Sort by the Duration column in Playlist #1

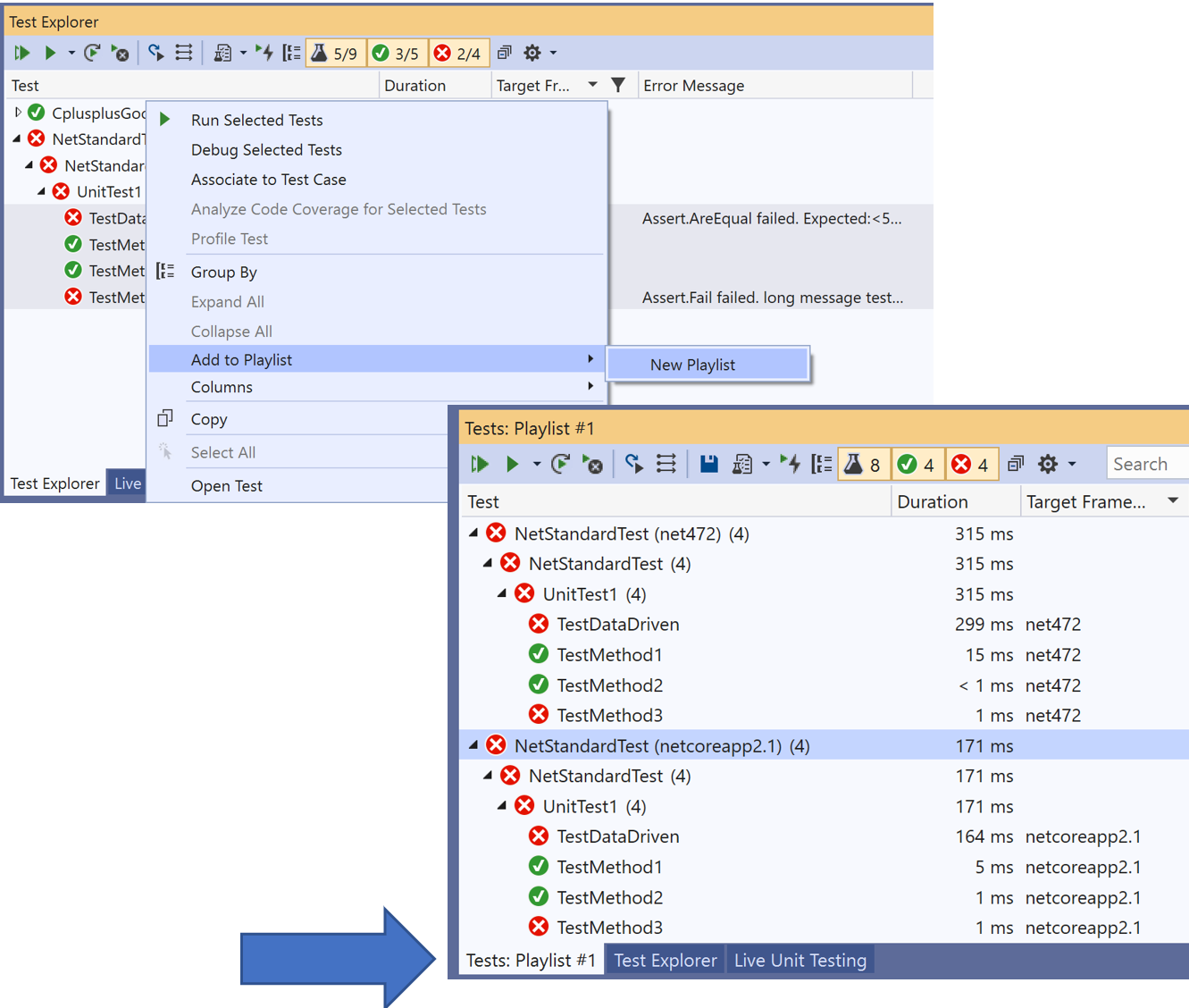point(956,501)
